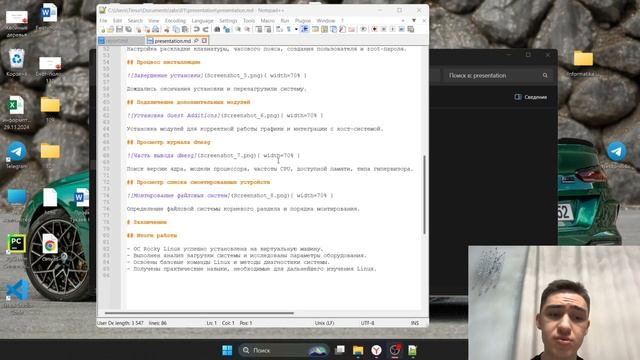
Task: Click the taskbar Поиск search box
Action: coord(284,350)
